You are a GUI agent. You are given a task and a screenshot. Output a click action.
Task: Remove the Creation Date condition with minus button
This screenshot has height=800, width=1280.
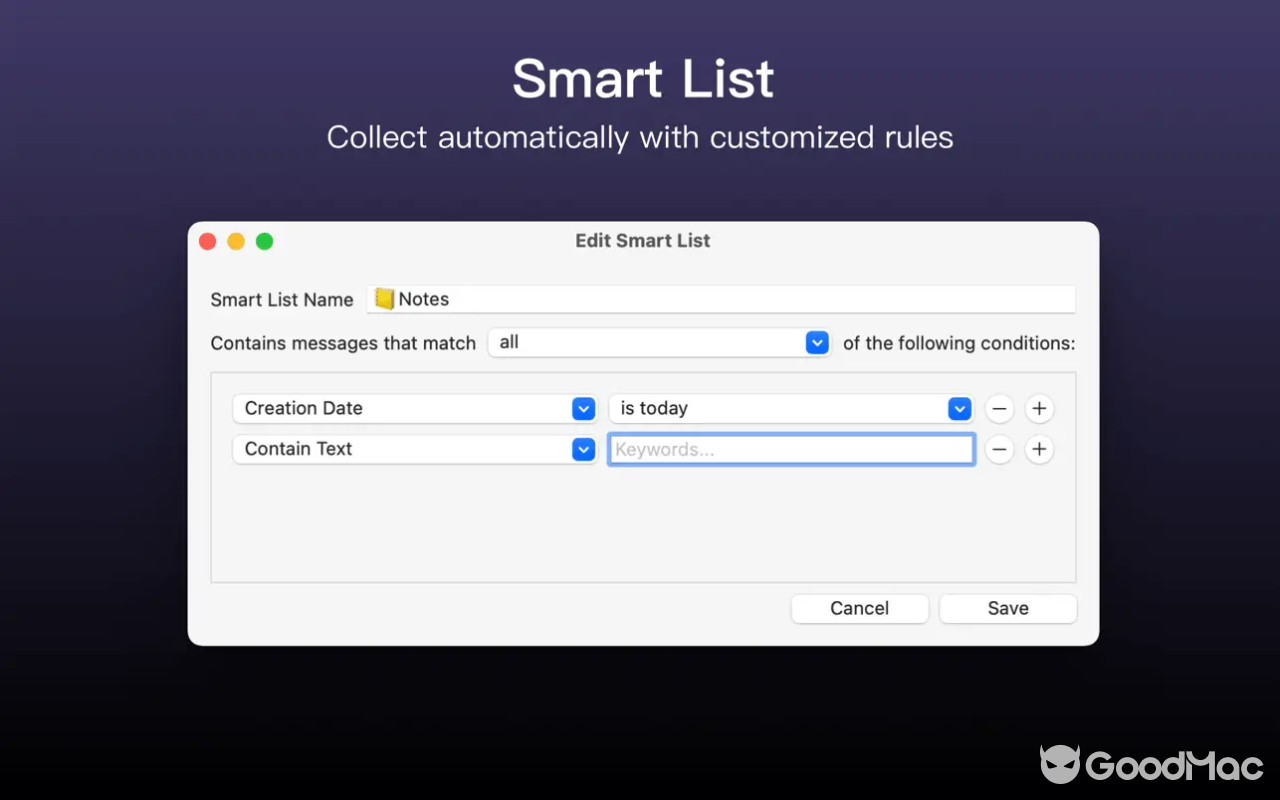tap(999, 409)
